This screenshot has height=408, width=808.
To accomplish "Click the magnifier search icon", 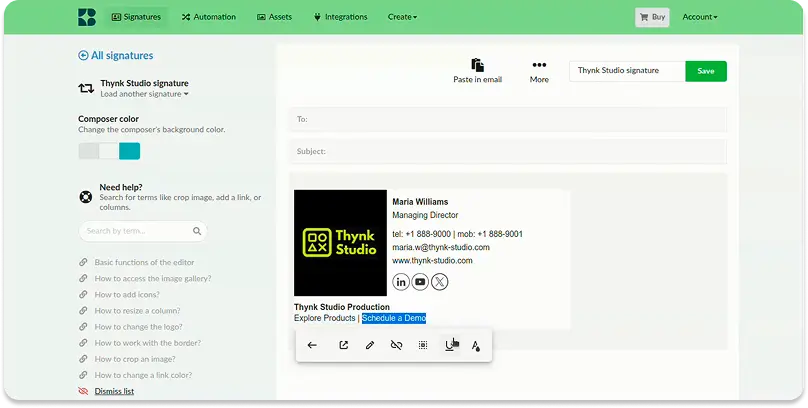I will tap(197, 231).
